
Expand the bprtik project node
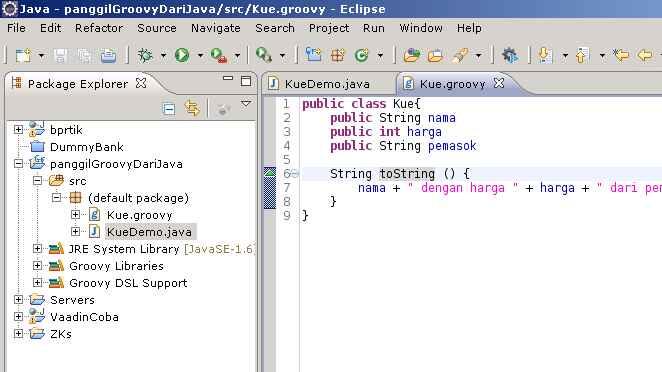[x=18, y=130]
